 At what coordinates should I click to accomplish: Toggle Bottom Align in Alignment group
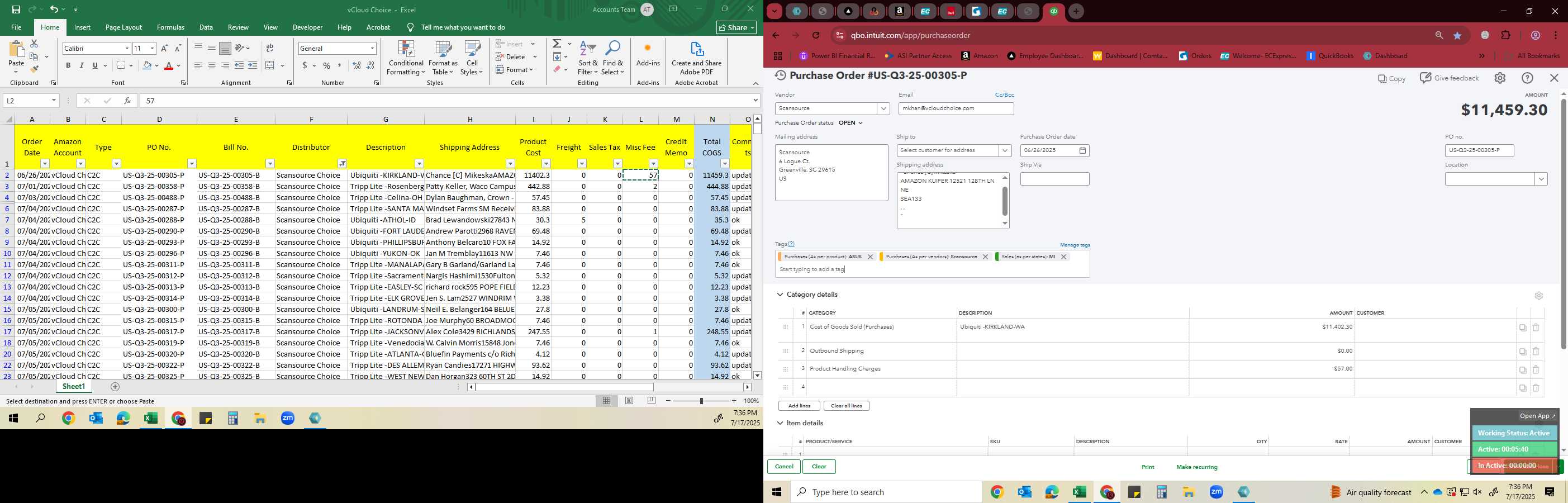click(225, 48)
